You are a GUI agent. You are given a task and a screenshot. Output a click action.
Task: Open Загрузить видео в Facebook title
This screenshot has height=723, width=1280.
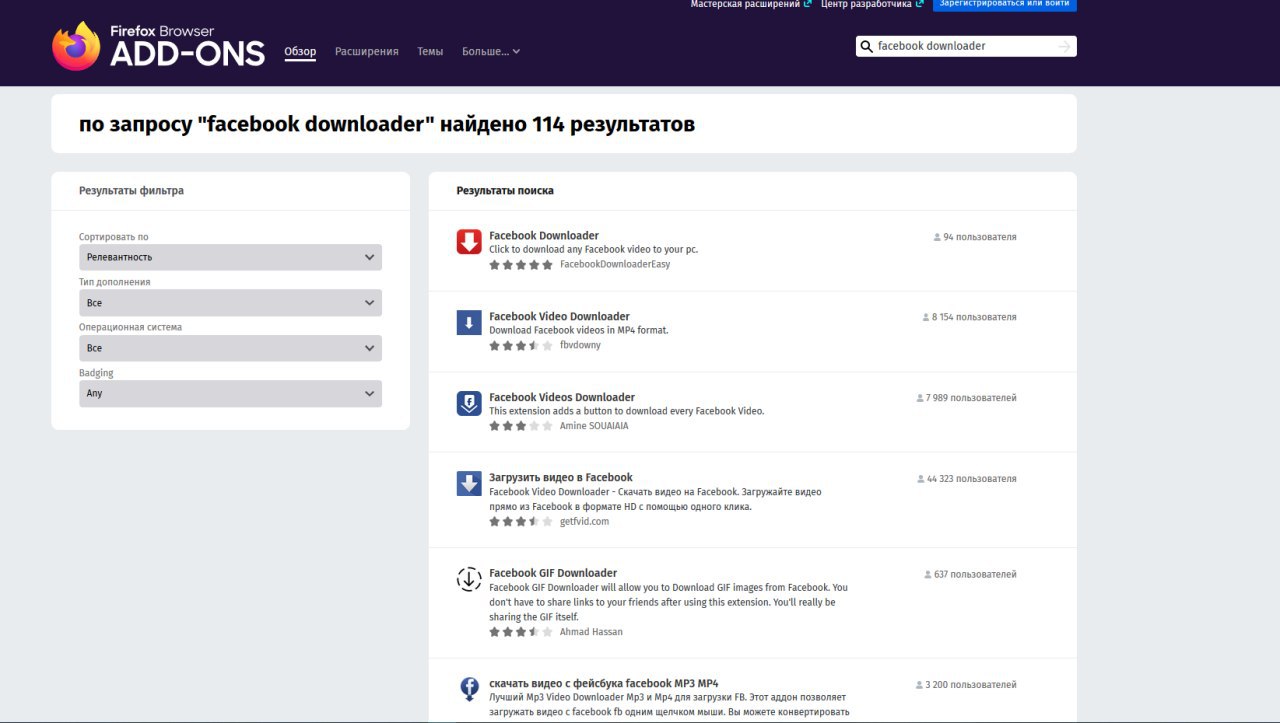(561, 477)
